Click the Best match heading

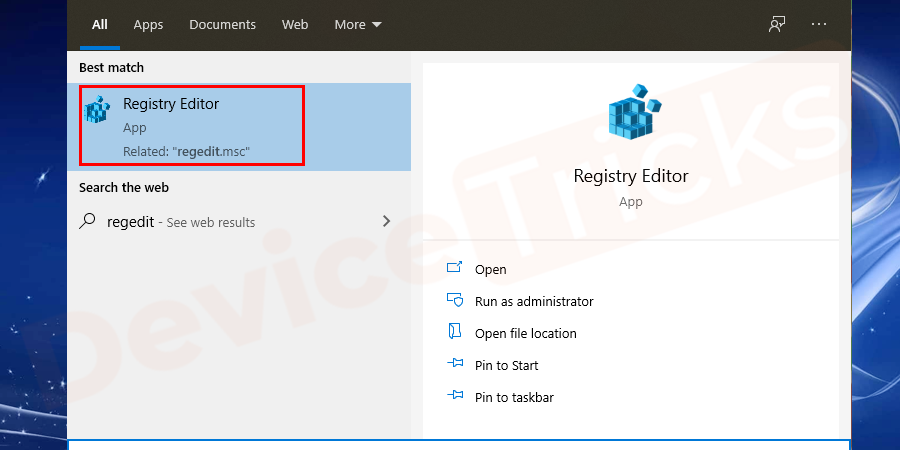pyautogui.click(x=111, y=68)
